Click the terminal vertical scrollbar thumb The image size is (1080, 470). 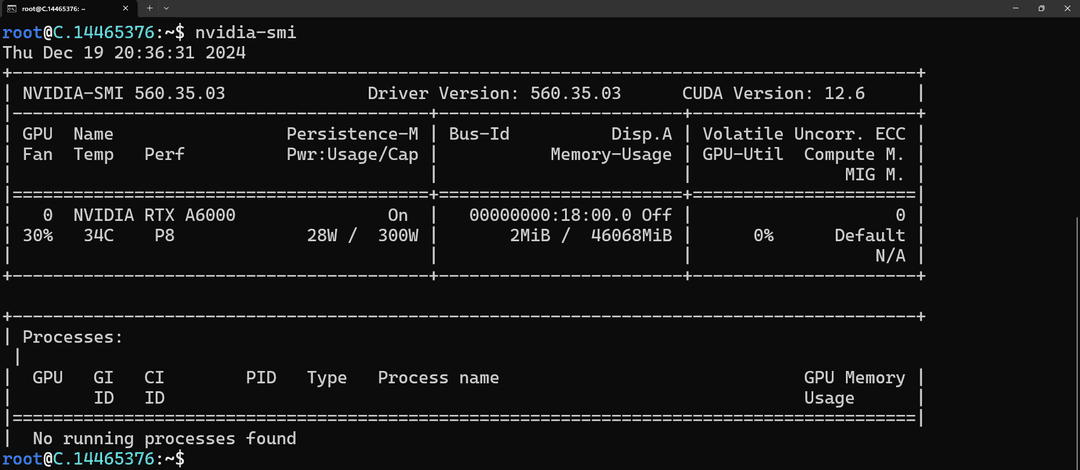pos(1077,341)
